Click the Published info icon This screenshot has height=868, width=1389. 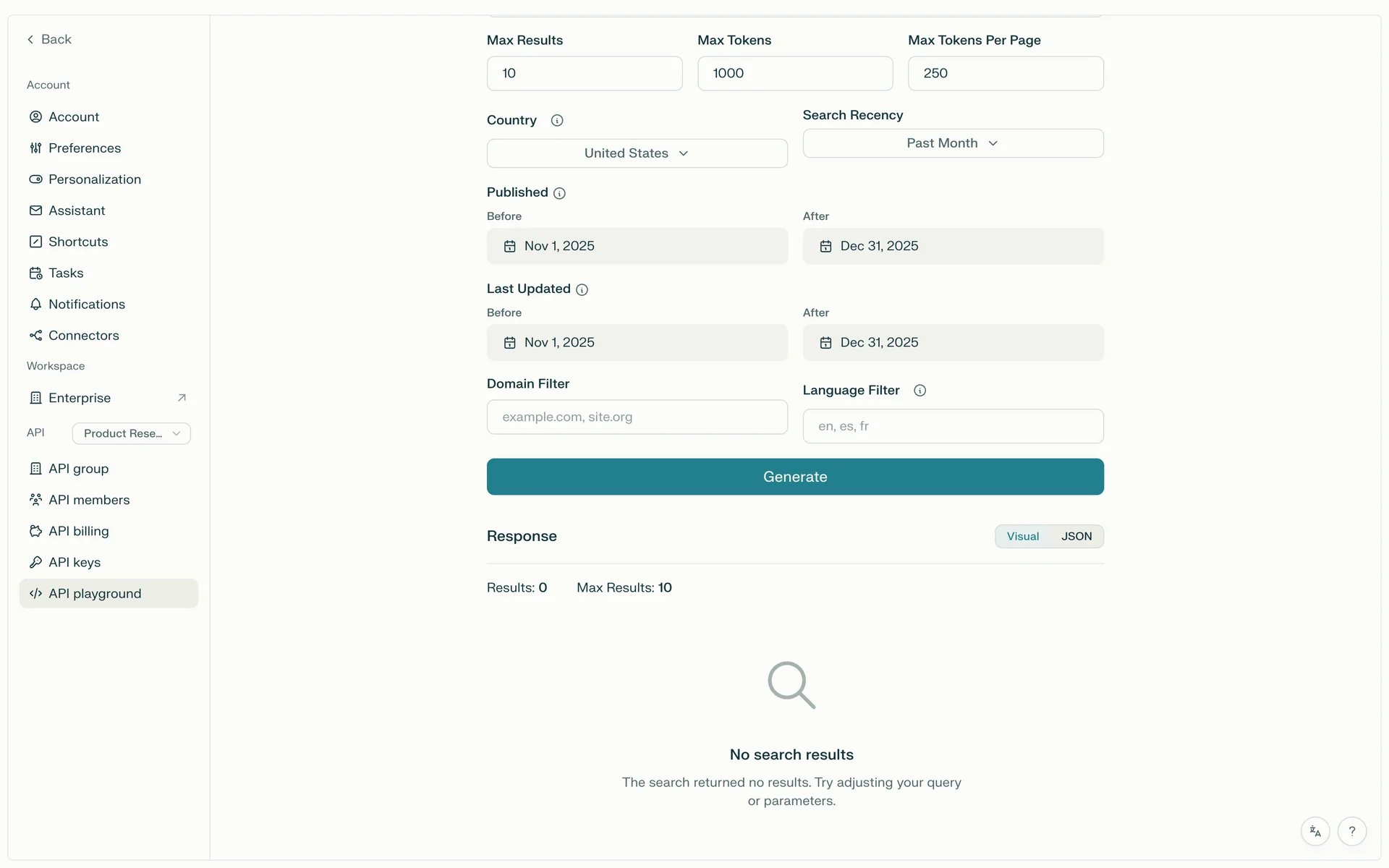click(x=559, y=193)
